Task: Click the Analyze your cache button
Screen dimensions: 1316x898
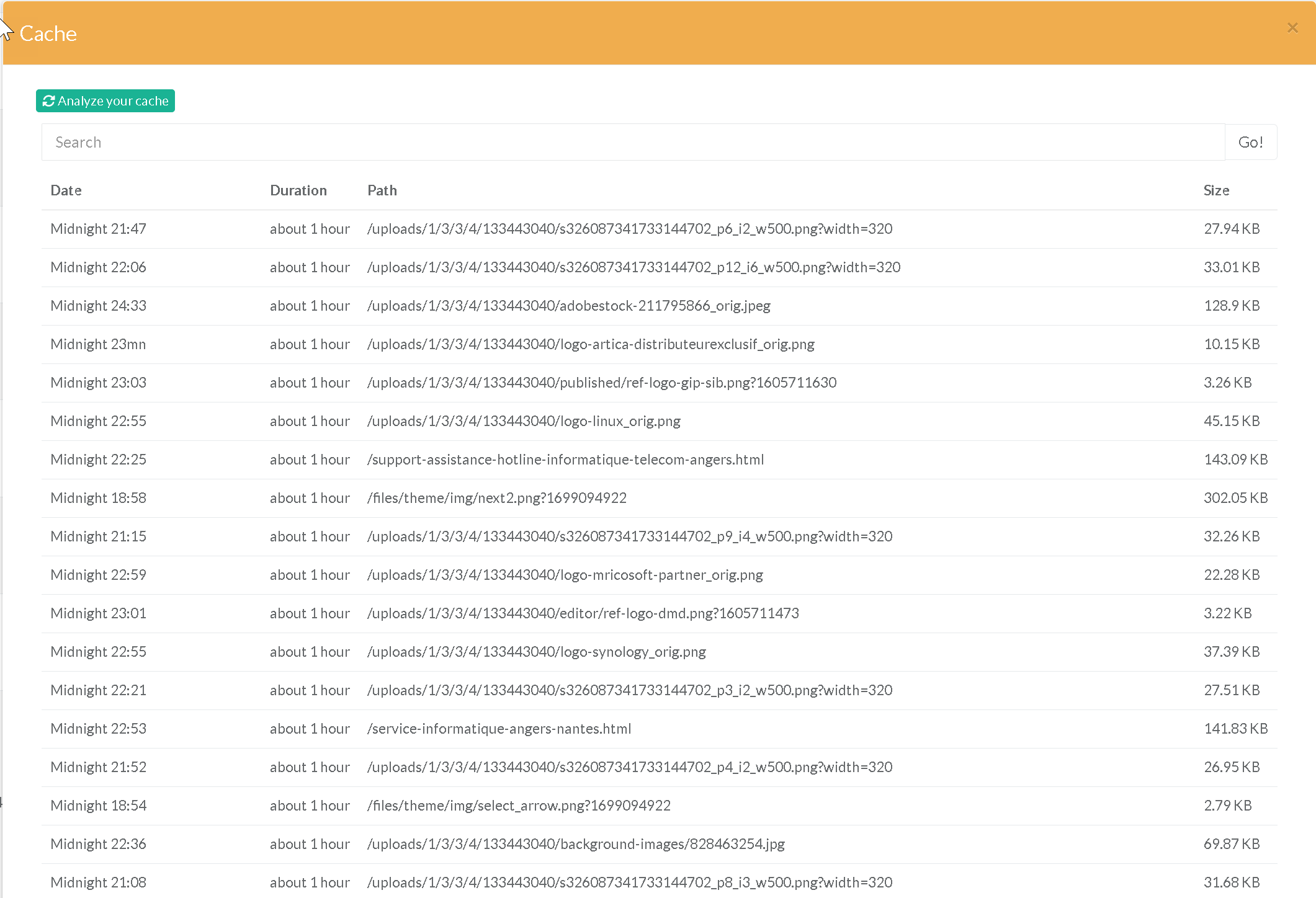Action: tap(105, 101)
